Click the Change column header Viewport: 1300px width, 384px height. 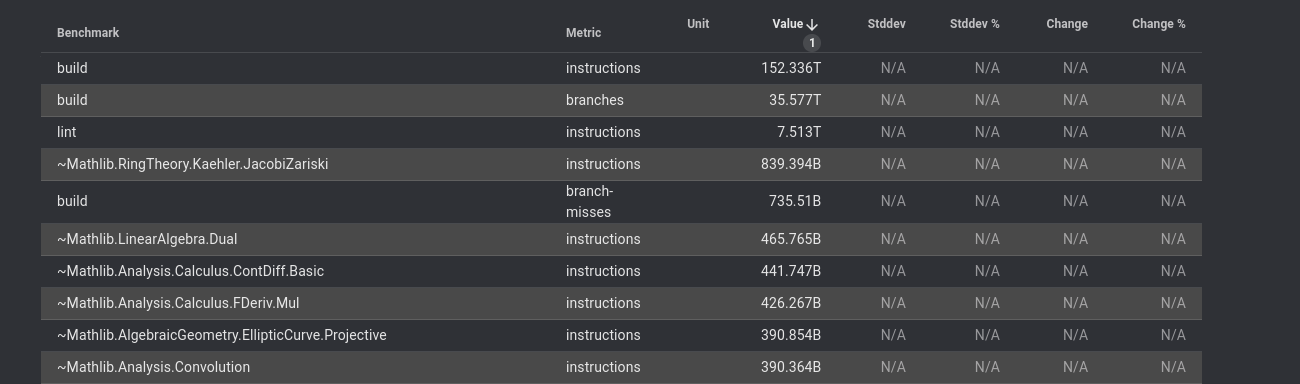click(x=1067, y=24)
